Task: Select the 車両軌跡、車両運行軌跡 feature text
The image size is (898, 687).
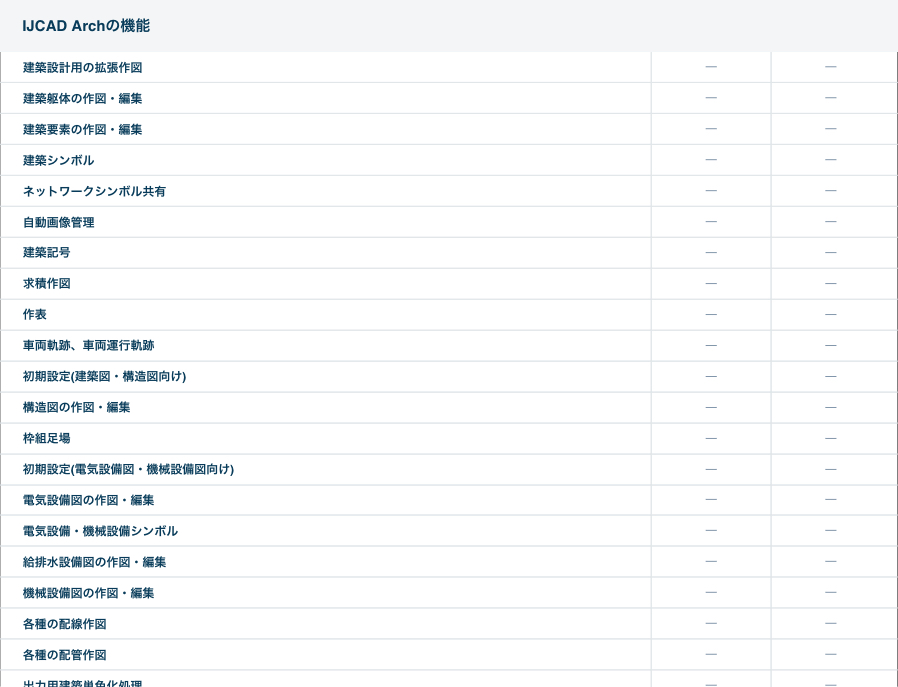Action: click(88, 346)
